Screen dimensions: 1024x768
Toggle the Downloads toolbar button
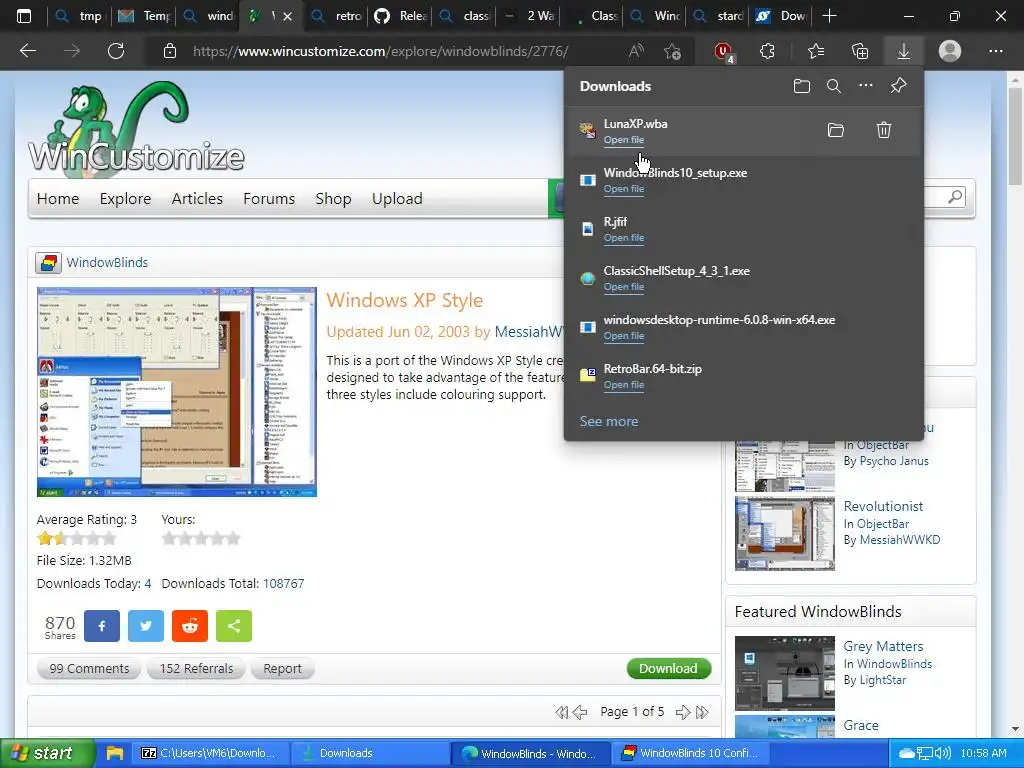click(x=904, y=51)
